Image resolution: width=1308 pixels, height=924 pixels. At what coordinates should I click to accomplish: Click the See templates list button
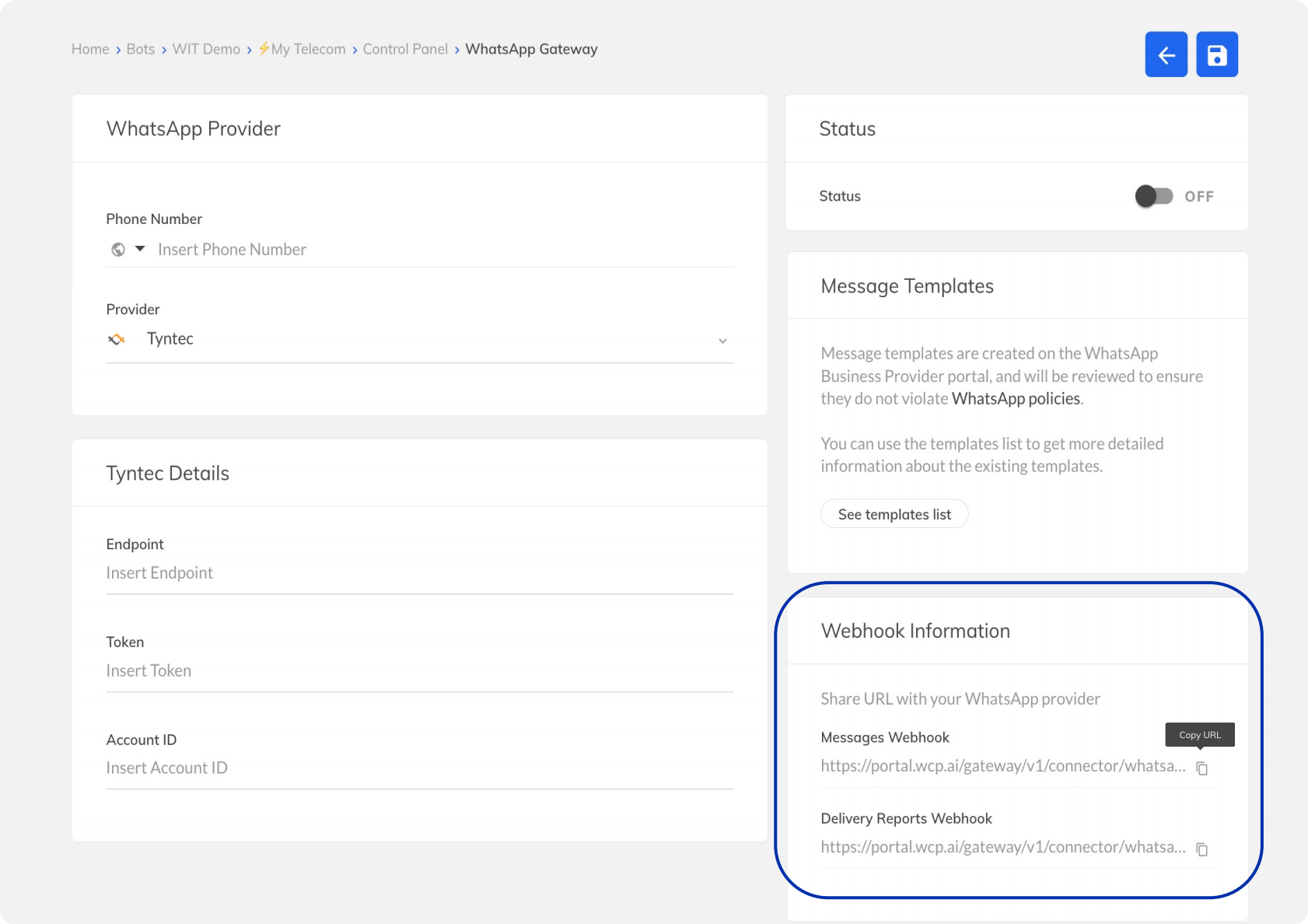(x=894, y=514)
